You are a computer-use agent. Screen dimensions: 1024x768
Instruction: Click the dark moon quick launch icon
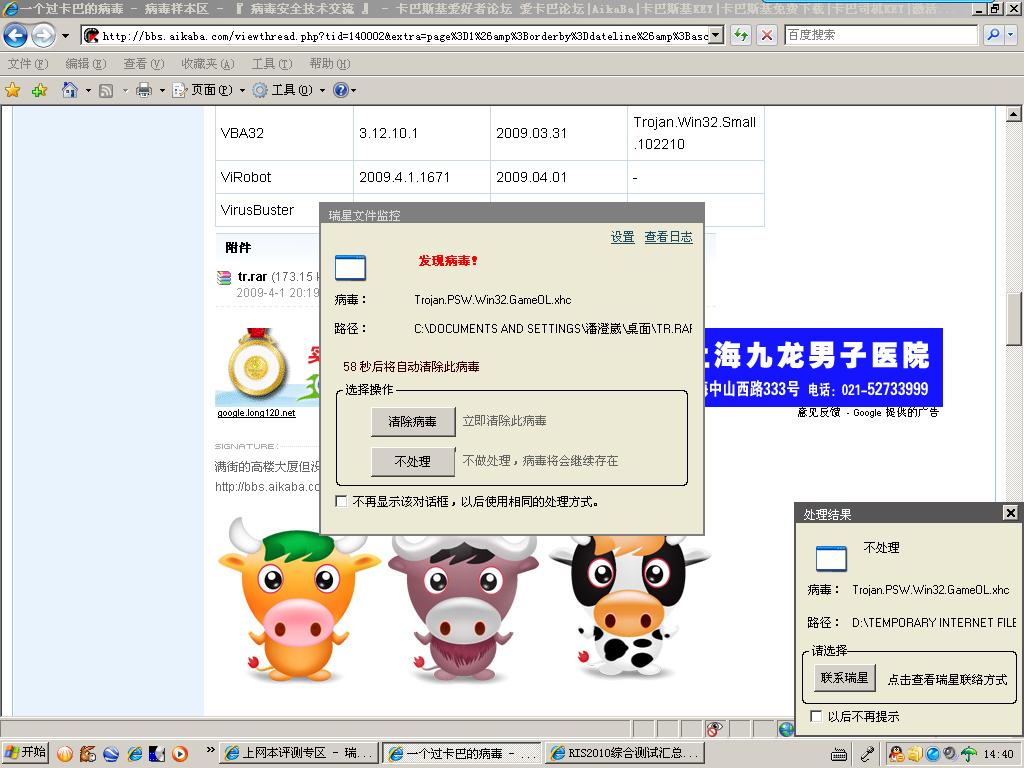click(x=157, y=753)
